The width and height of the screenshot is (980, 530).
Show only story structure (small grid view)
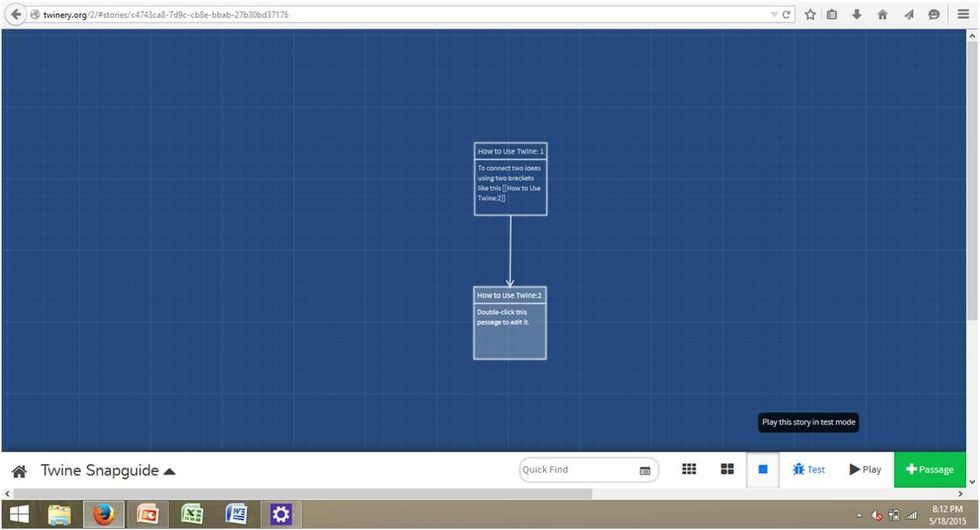point(689,469)
